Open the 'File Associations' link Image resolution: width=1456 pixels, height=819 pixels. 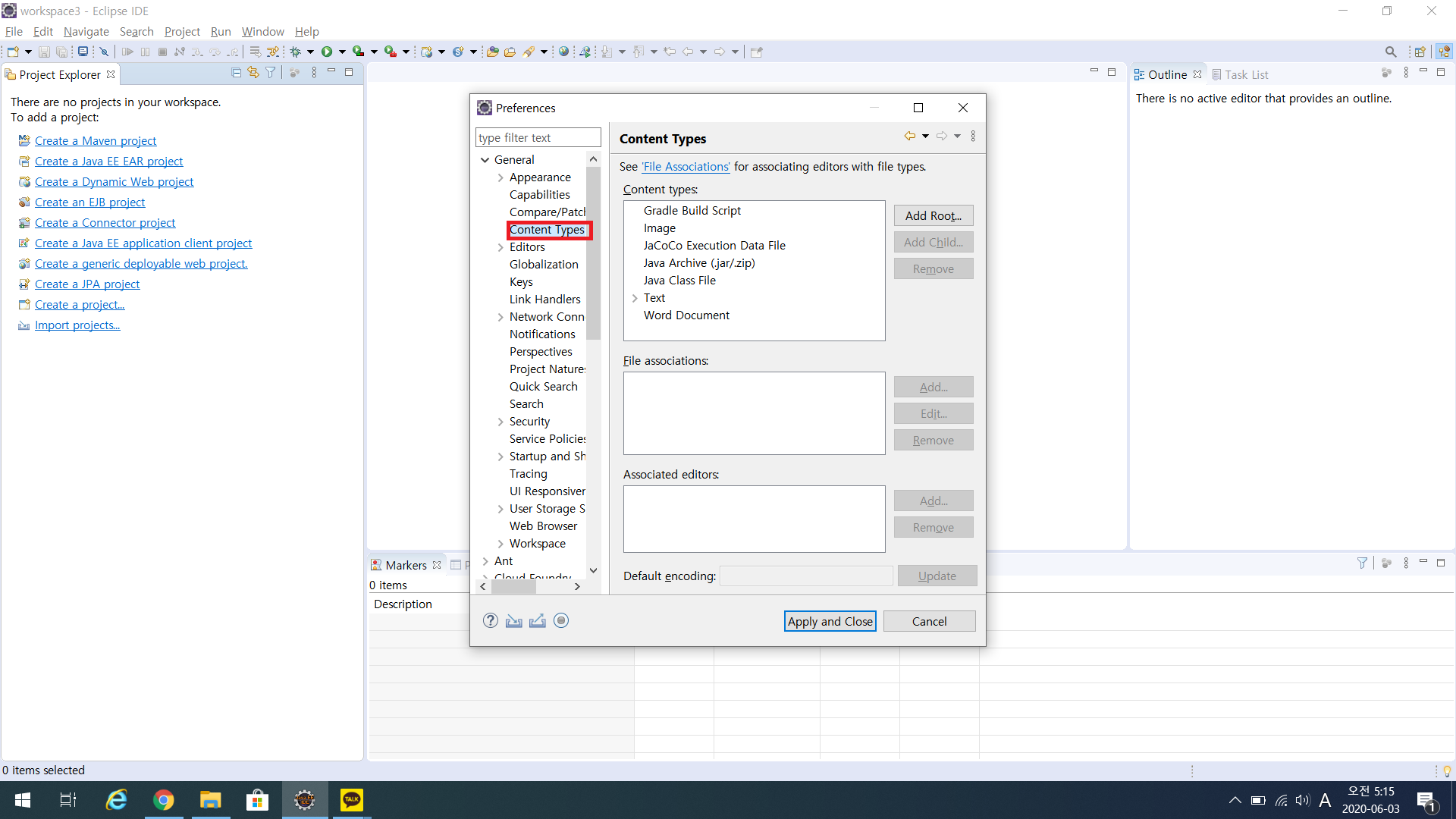(x=686, y=167)
